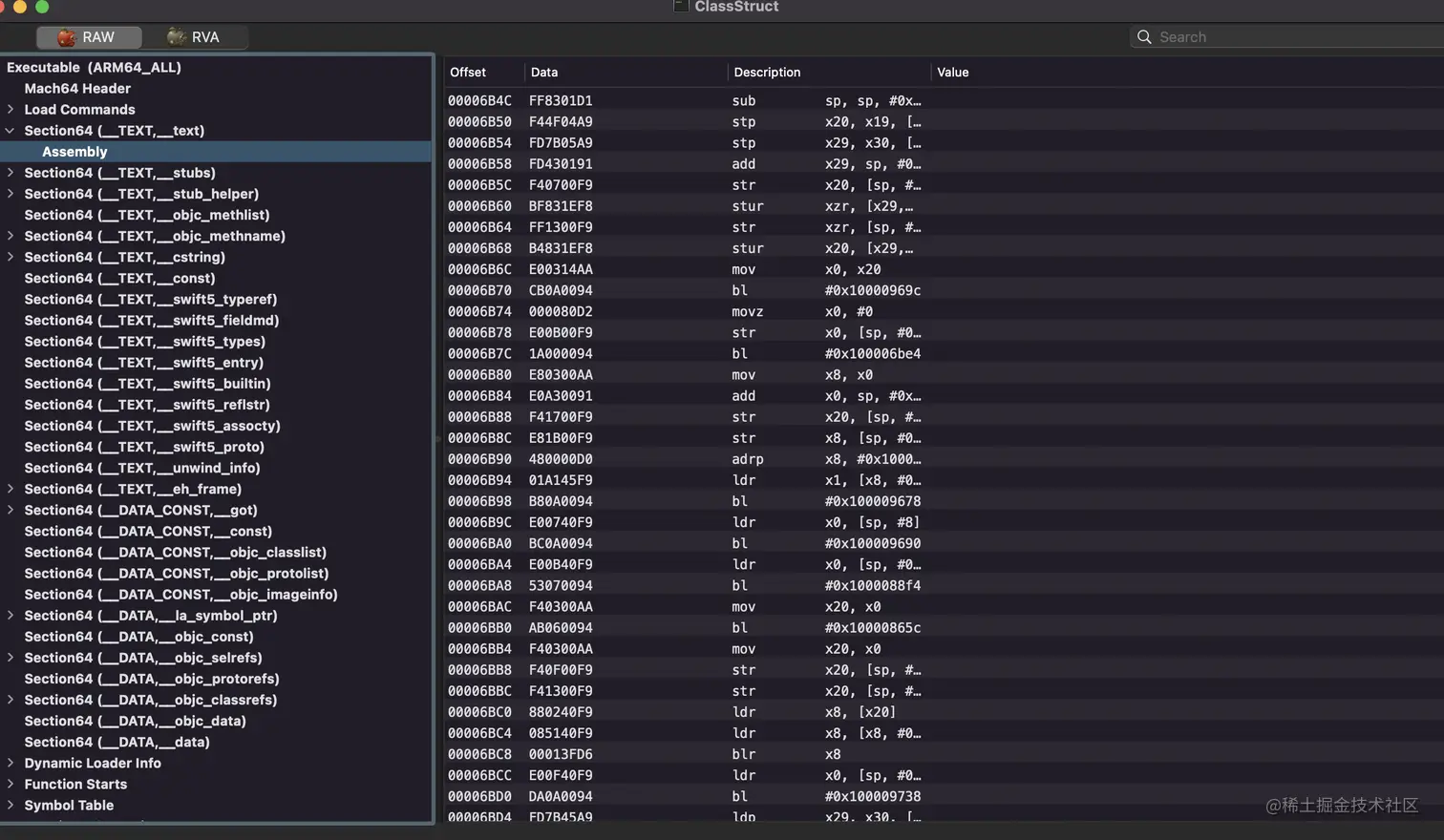Screen dimensions: 1444x840
Task: Click the branch target #0x100006be4
Action: [x=873, y=353]
